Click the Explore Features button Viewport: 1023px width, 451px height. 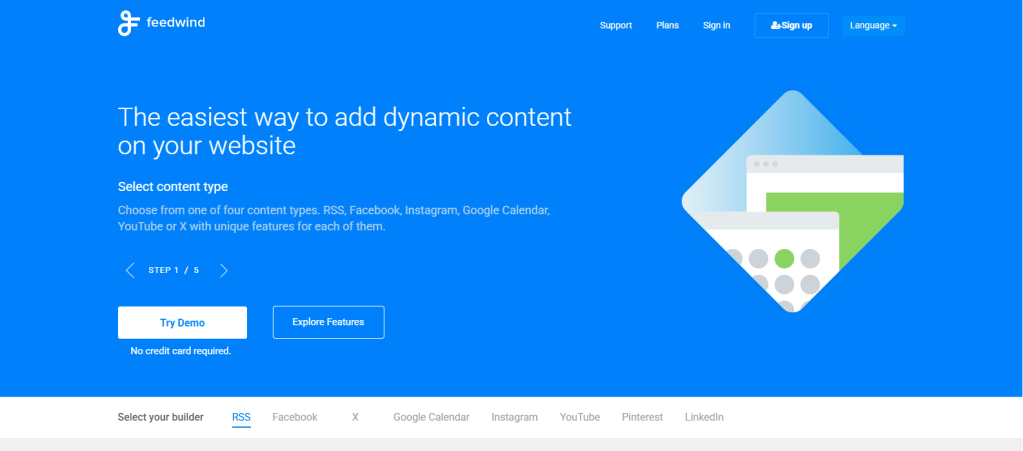pos(328,322)
